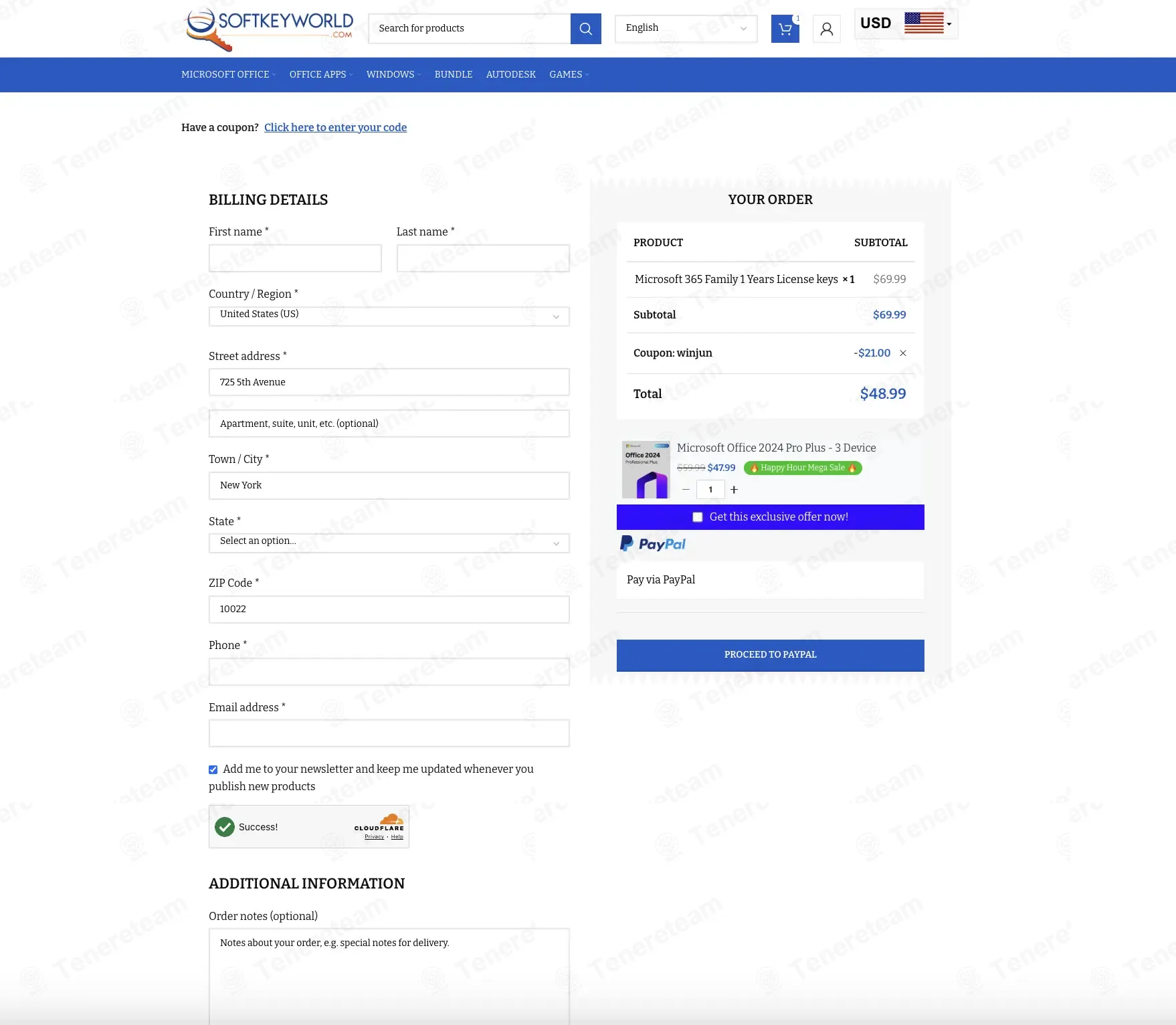The width and height of the screenshot is (1176, 1025).
Task: Uncheck the newsletter subscription checkbox
Action: point(213,770)
